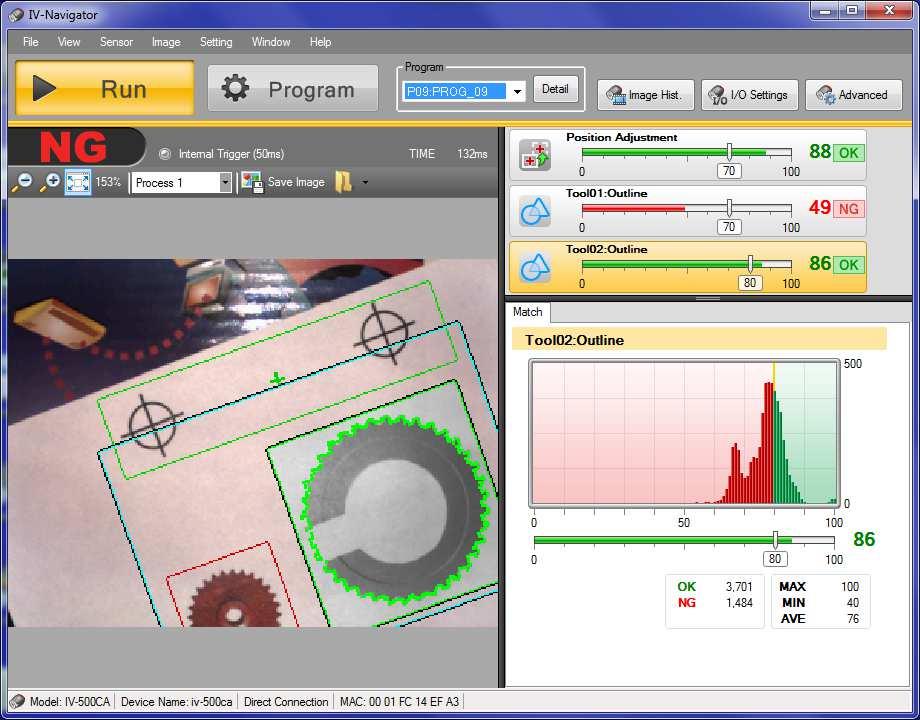Open the View menu
The image size is (920, 720).
[69, 42]
